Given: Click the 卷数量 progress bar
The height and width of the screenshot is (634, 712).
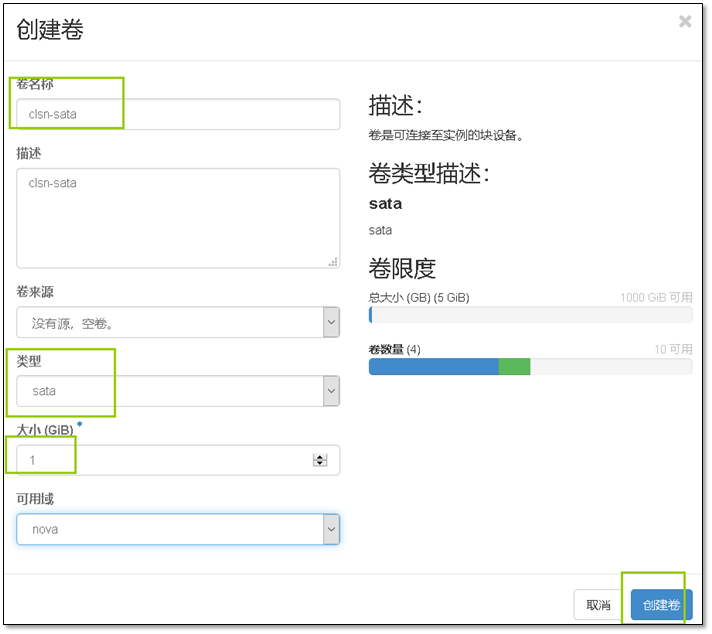Looking at the screenshot, I should point(530,367).
